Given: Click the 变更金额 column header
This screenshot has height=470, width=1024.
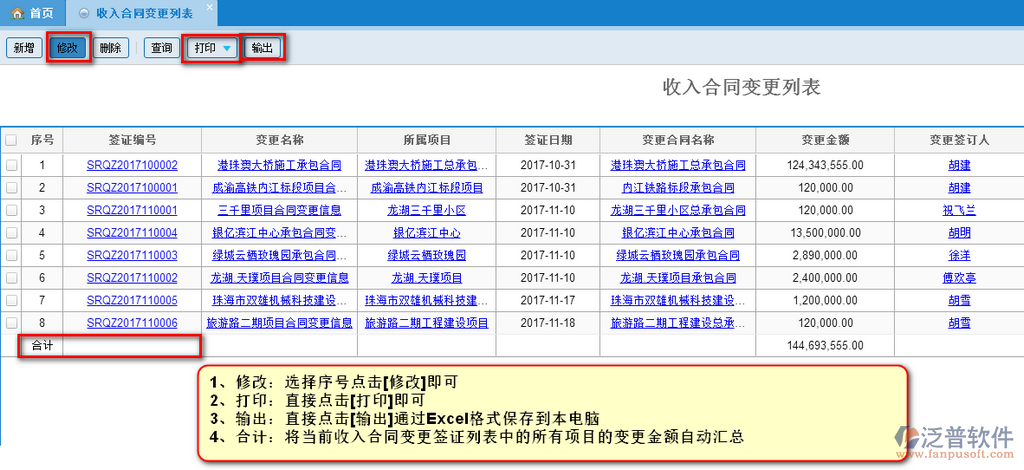Looking at the screenshot, I should click(825, 140).
